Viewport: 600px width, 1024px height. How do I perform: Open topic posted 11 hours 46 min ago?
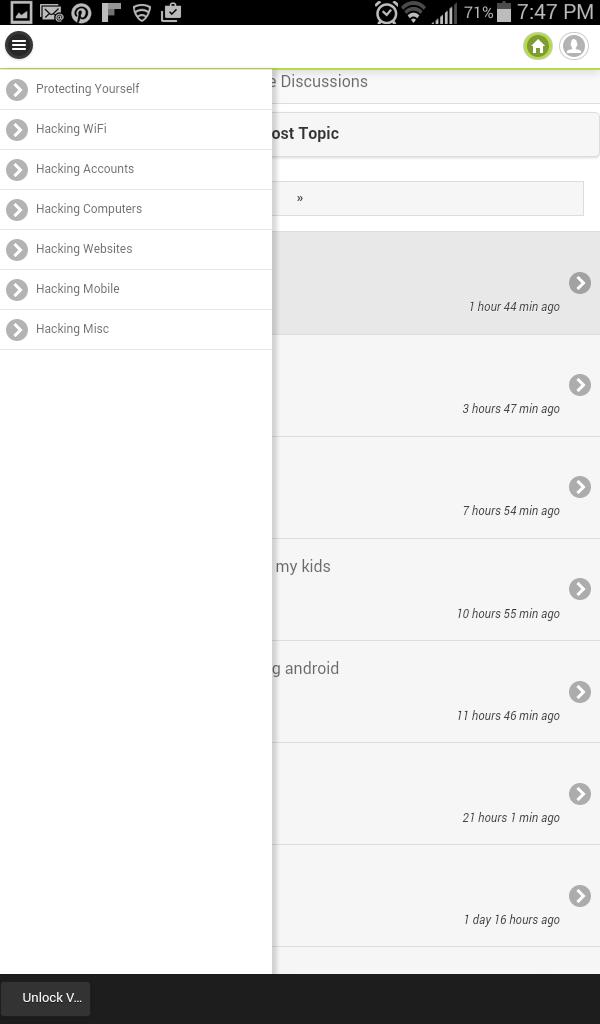[580, 692]
